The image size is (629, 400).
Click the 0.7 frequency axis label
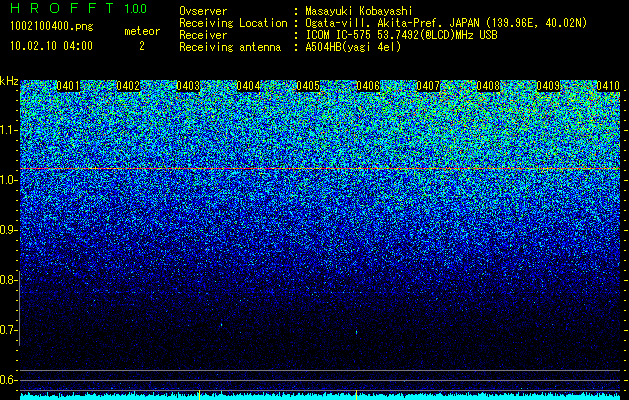pos(8,330)
